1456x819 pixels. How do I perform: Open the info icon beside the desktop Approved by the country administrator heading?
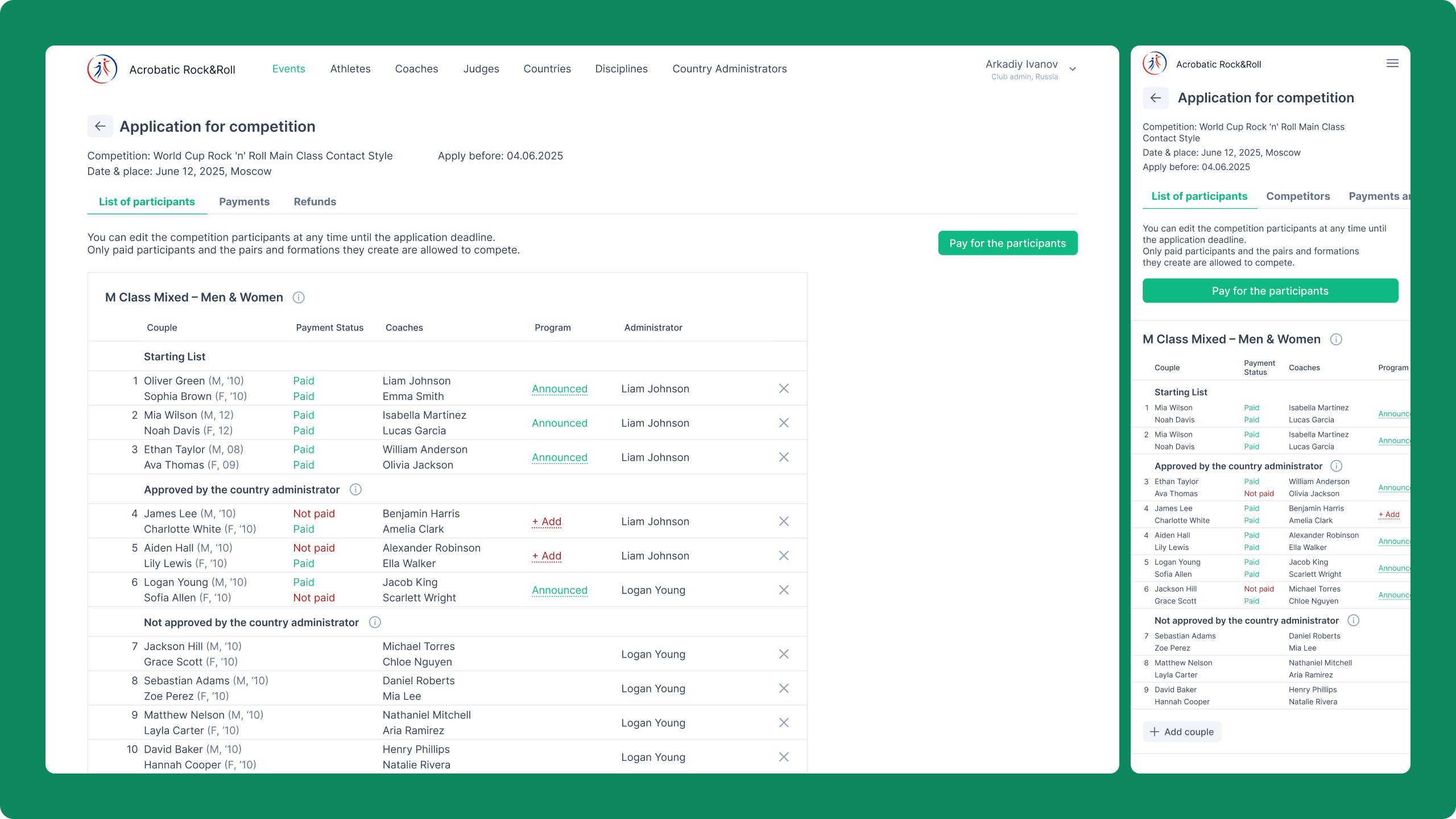pyautogui.click(x=355, y=490)
